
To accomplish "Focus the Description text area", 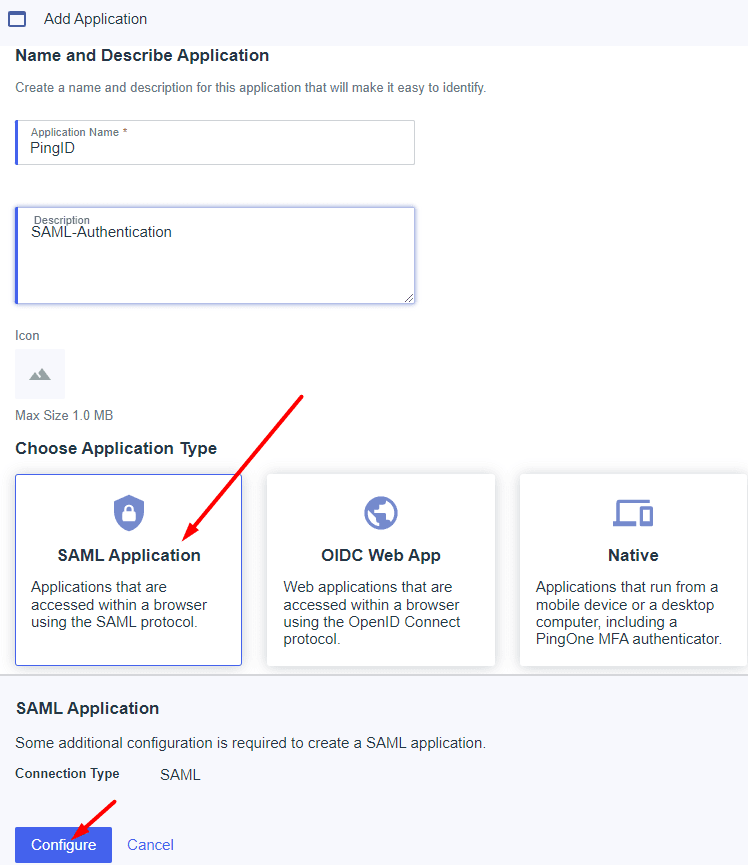I will pyautogui.click(x=215, y=255).
